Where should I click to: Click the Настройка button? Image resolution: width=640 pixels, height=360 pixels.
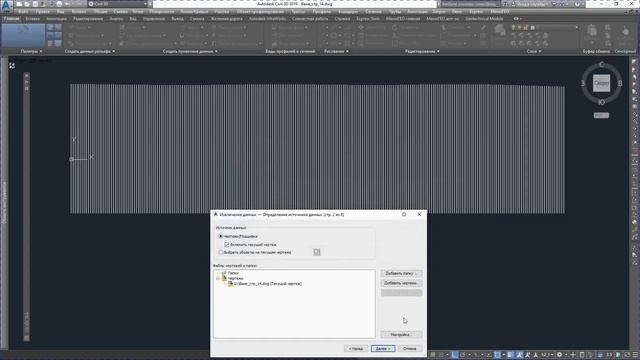coord(401,335)
